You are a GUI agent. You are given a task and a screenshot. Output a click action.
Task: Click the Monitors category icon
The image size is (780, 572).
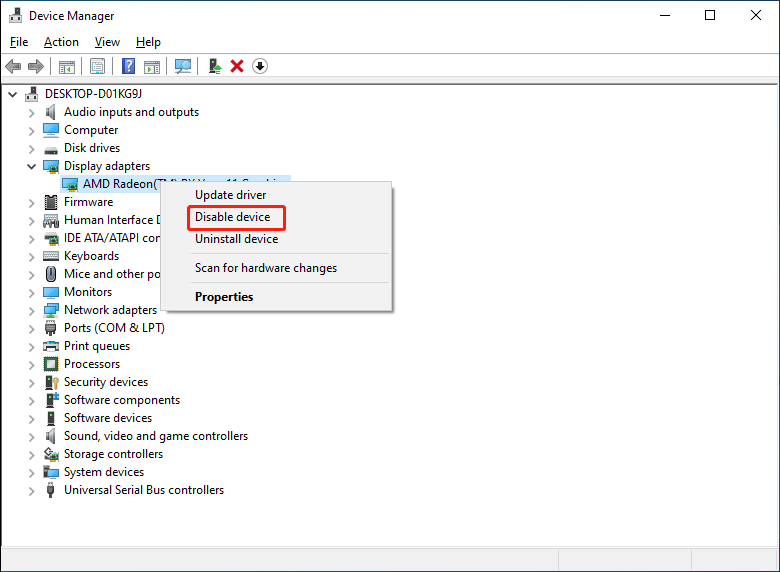(x=51, y=292)
